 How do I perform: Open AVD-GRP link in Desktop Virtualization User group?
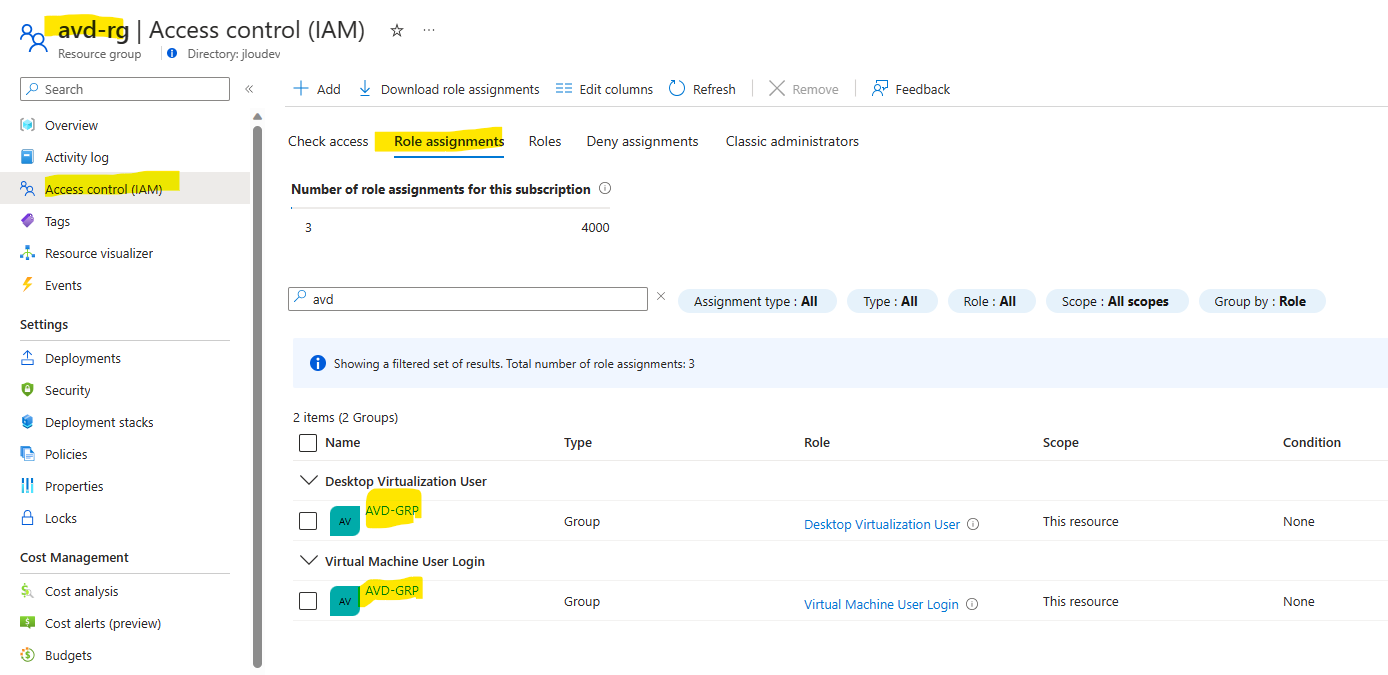tap(392, 510)
